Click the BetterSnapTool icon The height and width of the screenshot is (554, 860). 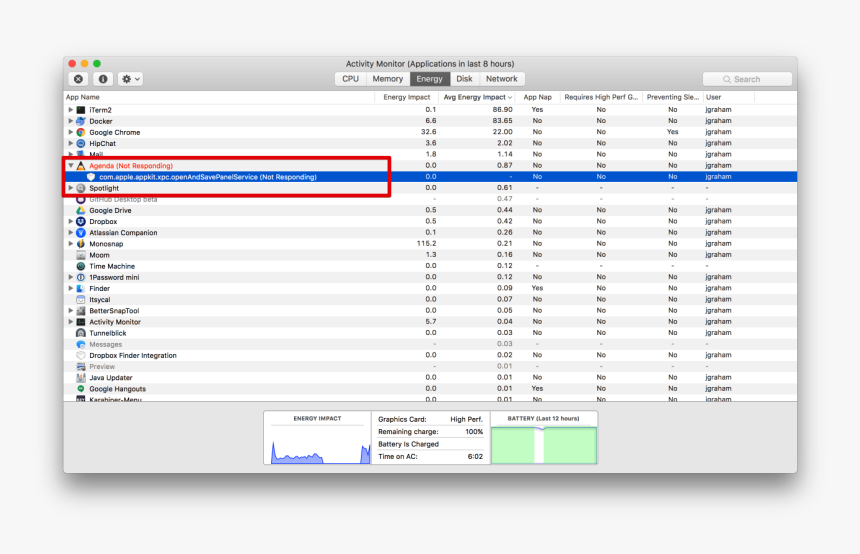81,310
